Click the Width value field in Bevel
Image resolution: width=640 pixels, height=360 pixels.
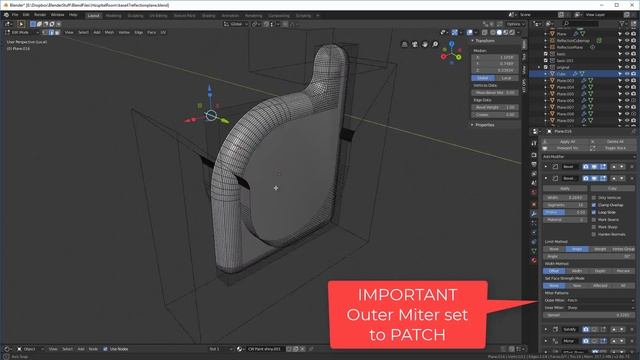565,198
